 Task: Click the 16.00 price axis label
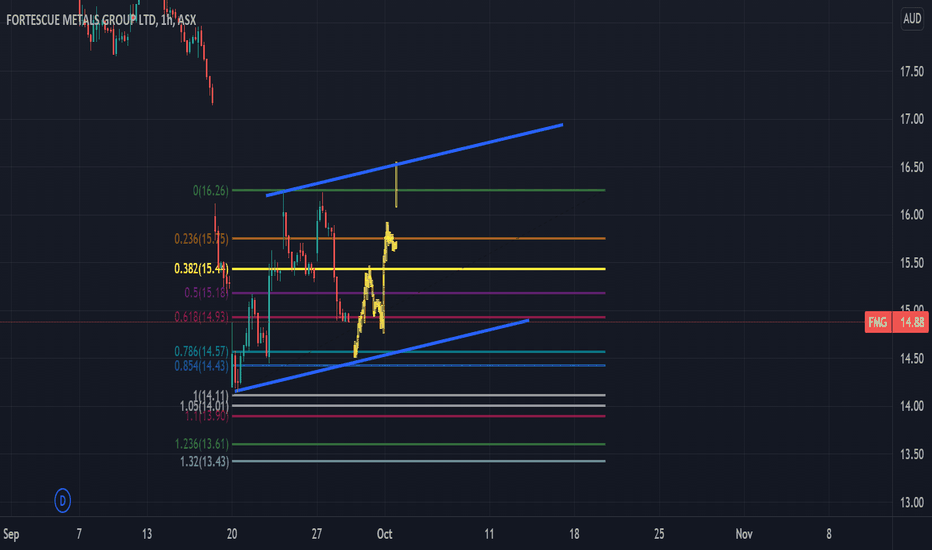point(911,215)
